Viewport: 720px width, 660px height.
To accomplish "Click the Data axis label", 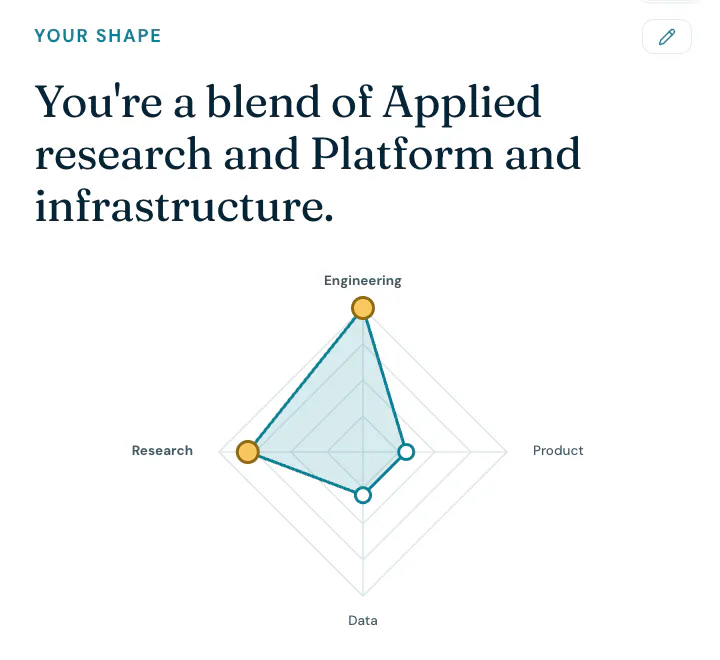I will pyautogui.click(x=363, y=621).
